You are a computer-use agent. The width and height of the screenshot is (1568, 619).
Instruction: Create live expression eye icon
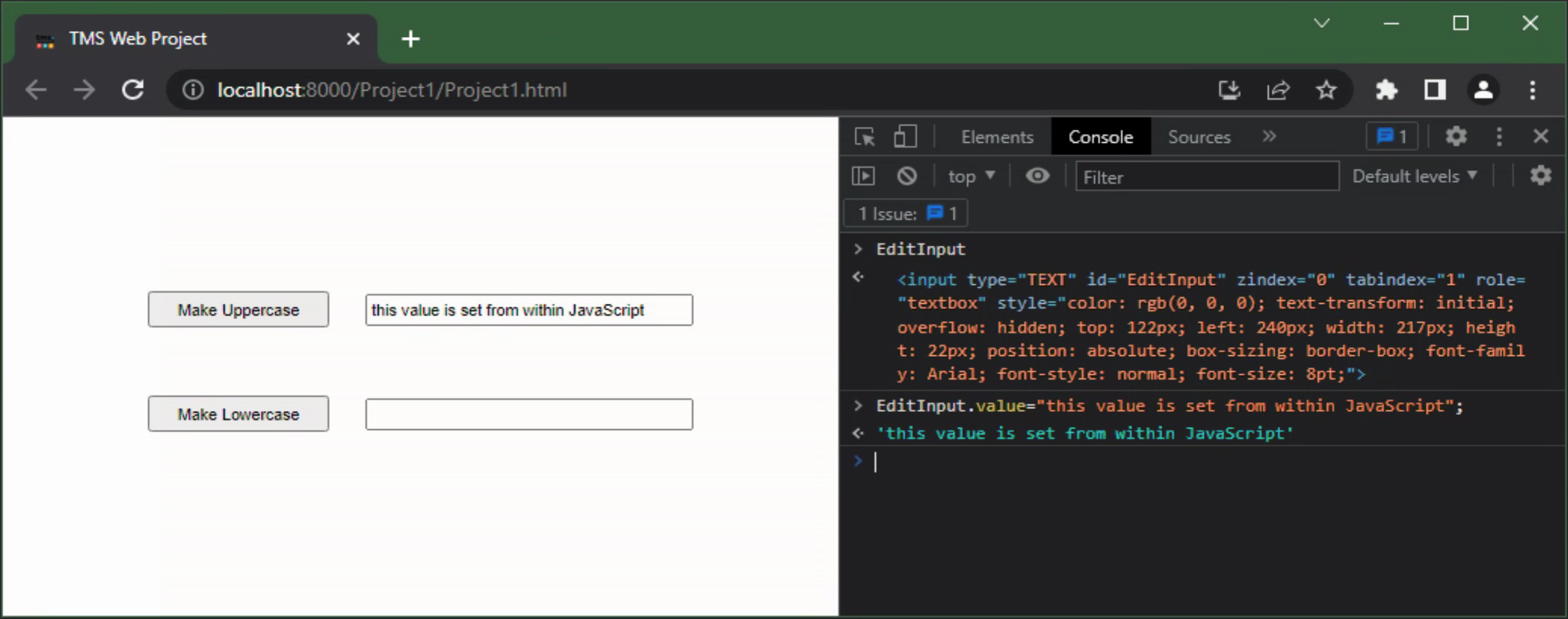click(x=1038, y=176)
